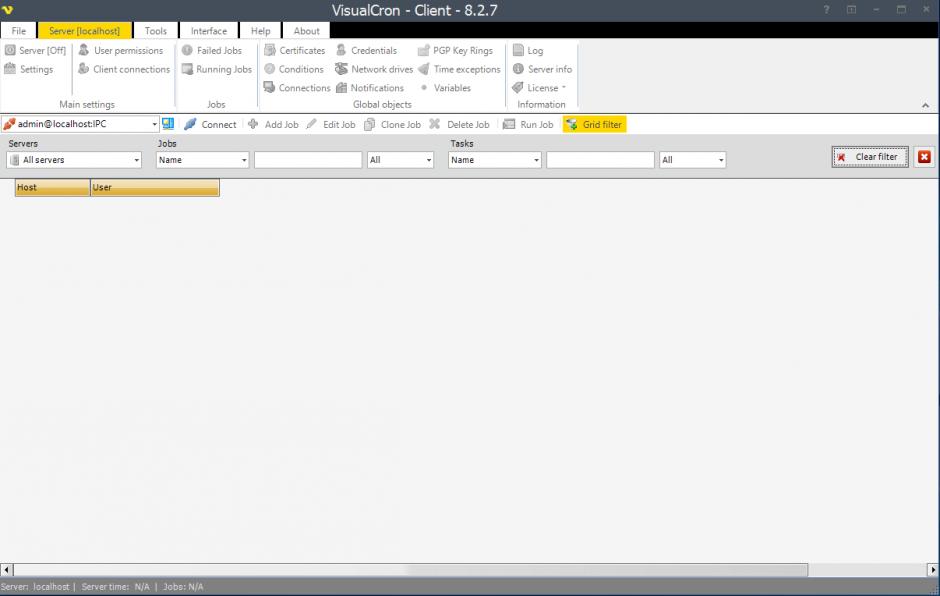Viewport: 940px width, 596px height.
Task: Select the Server [localhost] tab
Action: click(85, 31)
